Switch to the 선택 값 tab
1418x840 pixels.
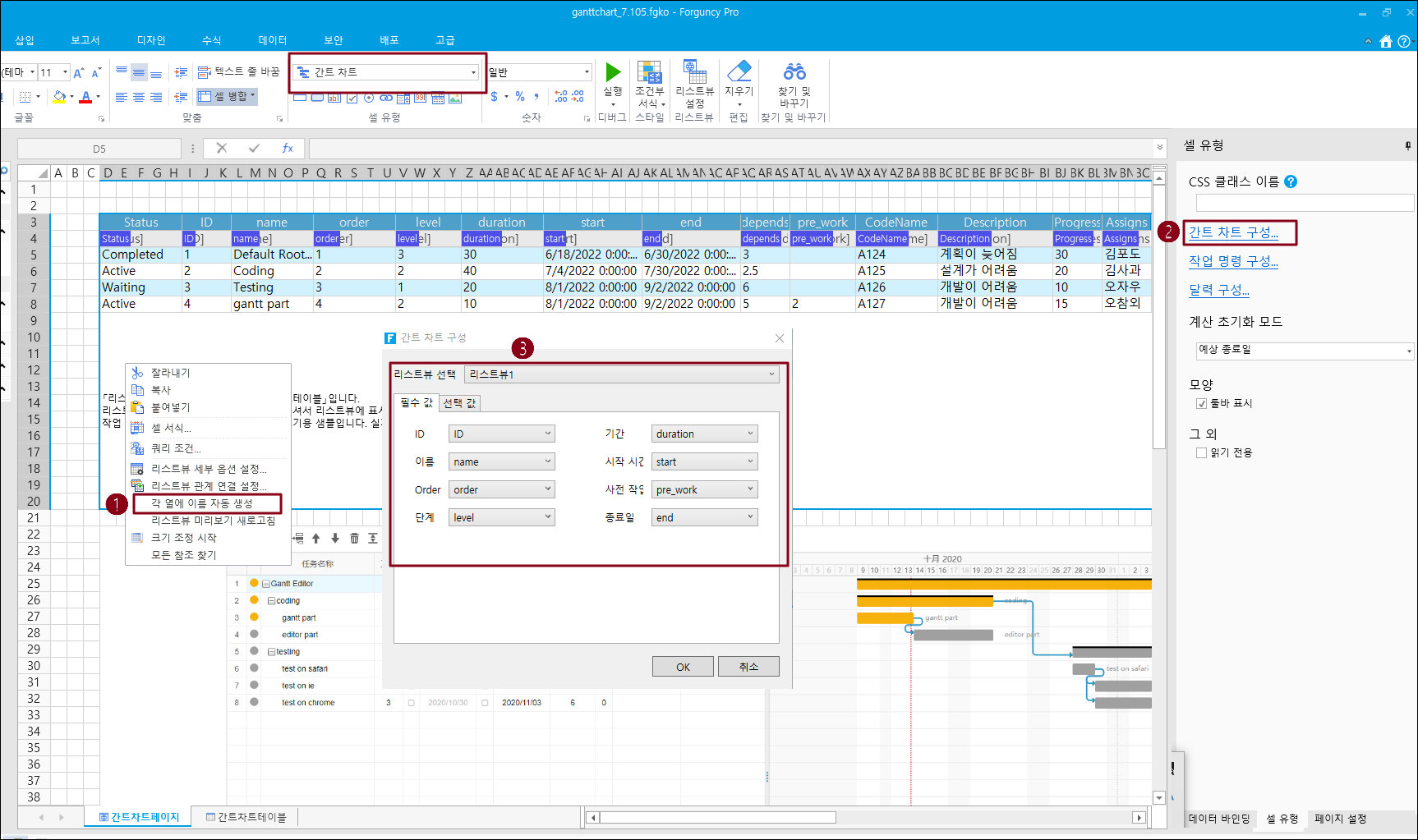coord(459,403)
